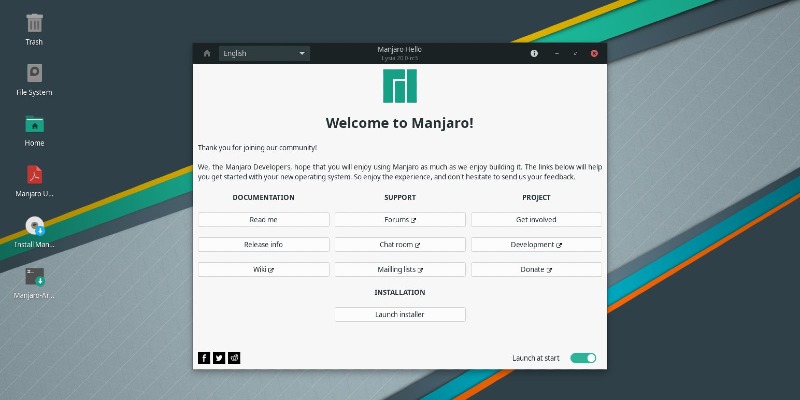Open the Mailing lists button

pyautogui.click(x=400, y=269)
